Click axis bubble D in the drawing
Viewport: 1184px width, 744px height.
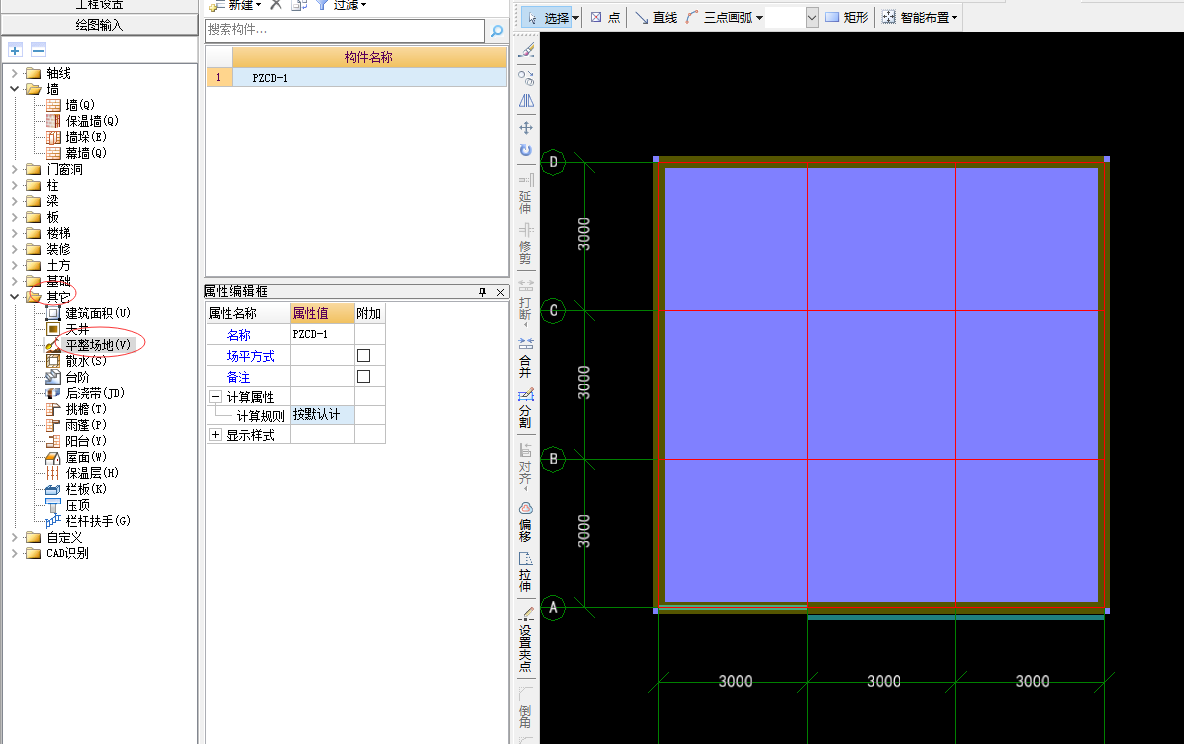coord(553,162)
